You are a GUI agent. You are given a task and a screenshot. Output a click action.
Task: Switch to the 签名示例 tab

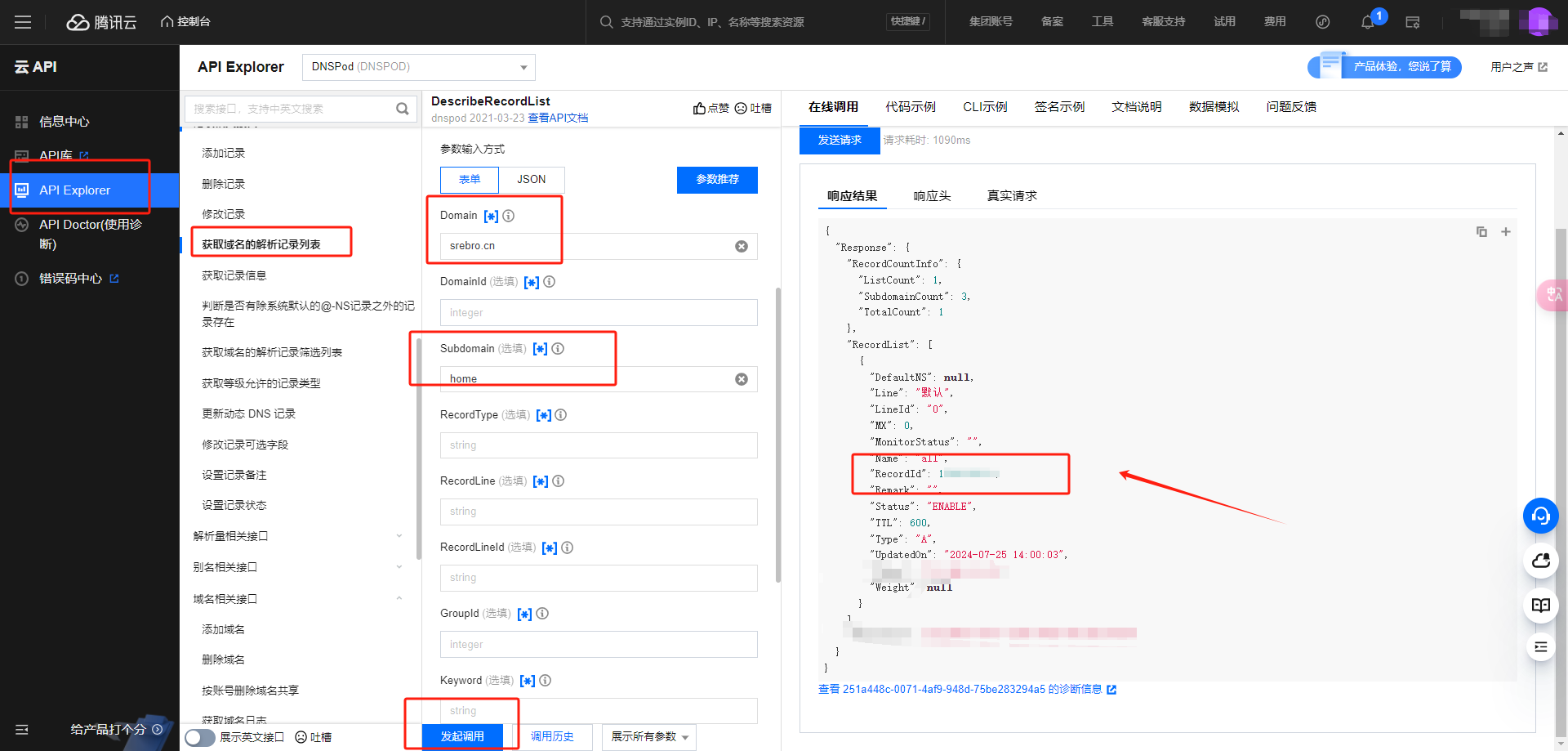pos(1059,107)
